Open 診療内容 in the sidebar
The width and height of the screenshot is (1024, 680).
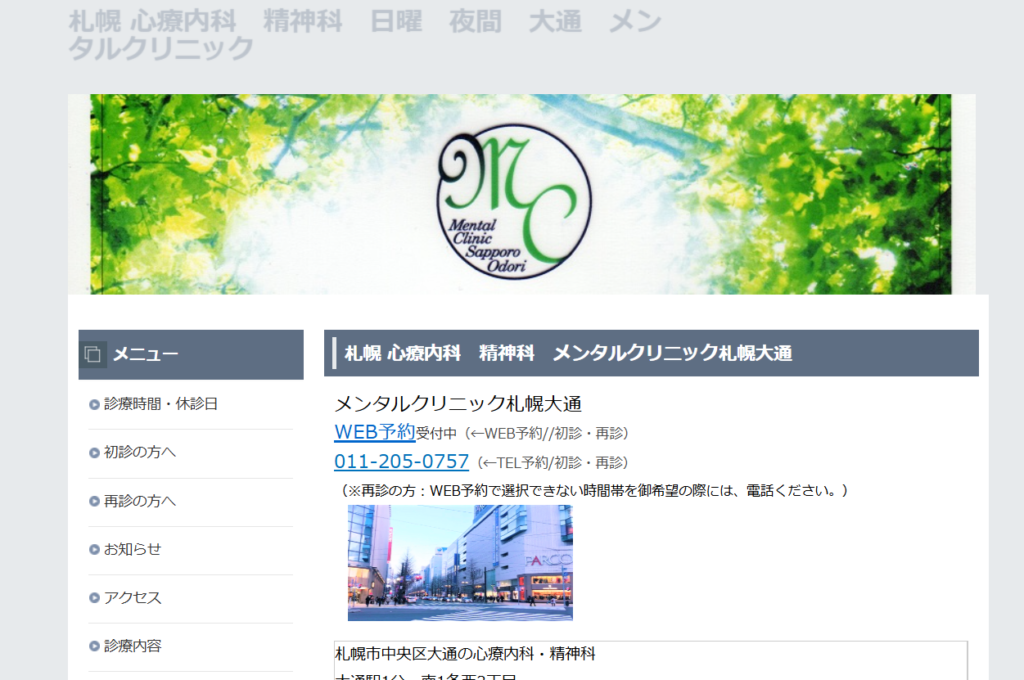click(x=132, y=647)
